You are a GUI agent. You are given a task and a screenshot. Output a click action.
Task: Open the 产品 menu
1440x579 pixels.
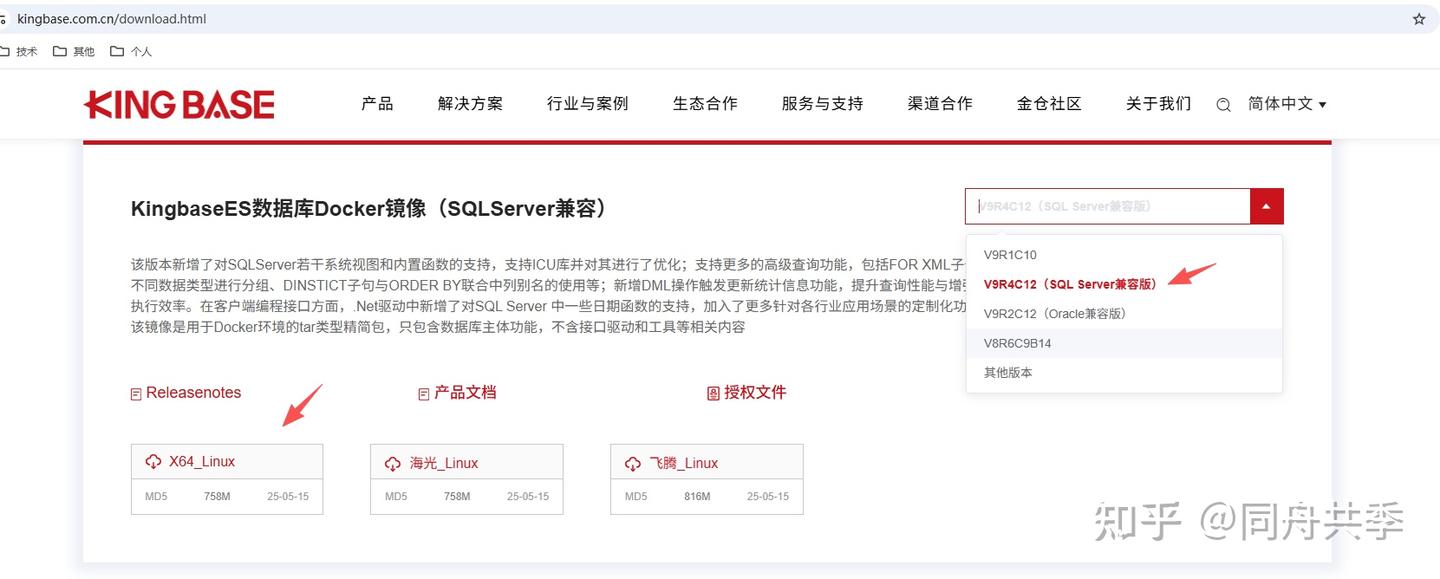(377, 103)
